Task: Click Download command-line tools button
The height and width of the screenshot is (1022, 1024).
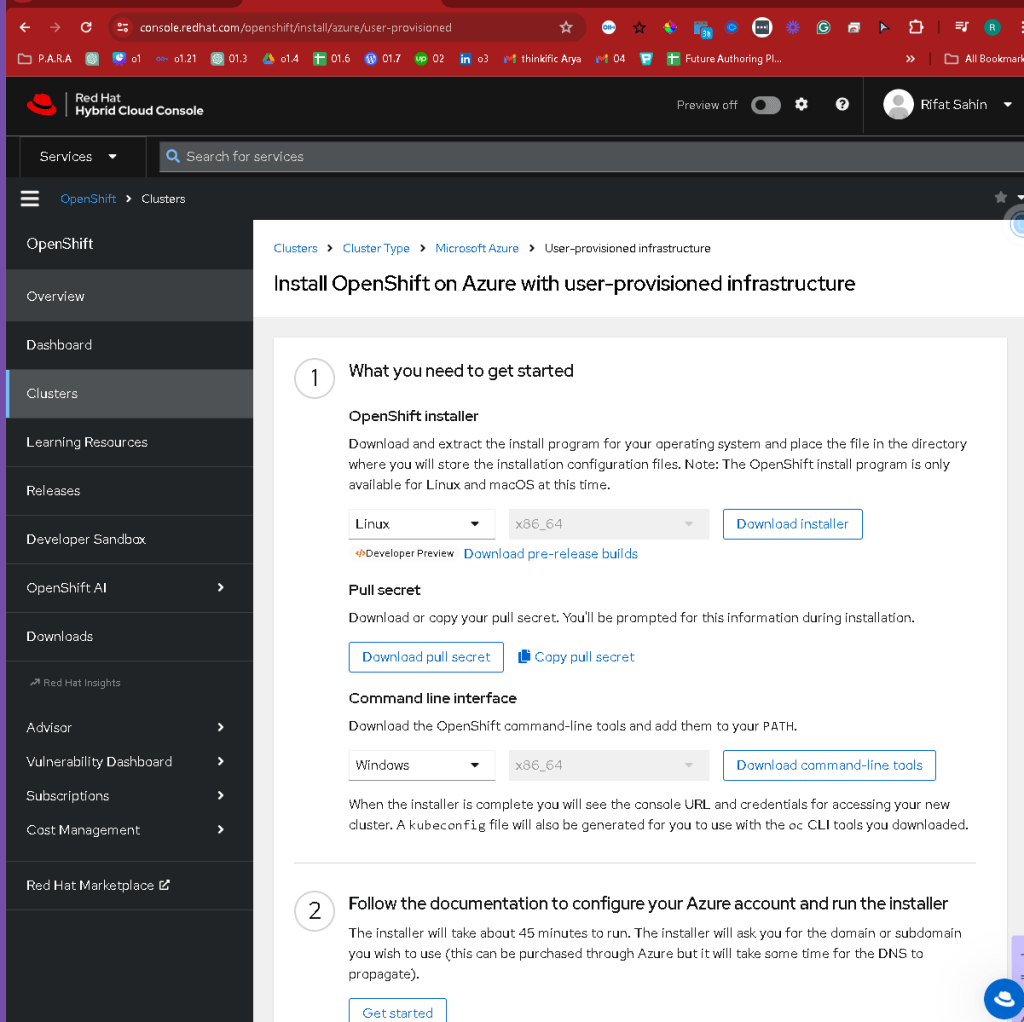Action: coord(829,765)
